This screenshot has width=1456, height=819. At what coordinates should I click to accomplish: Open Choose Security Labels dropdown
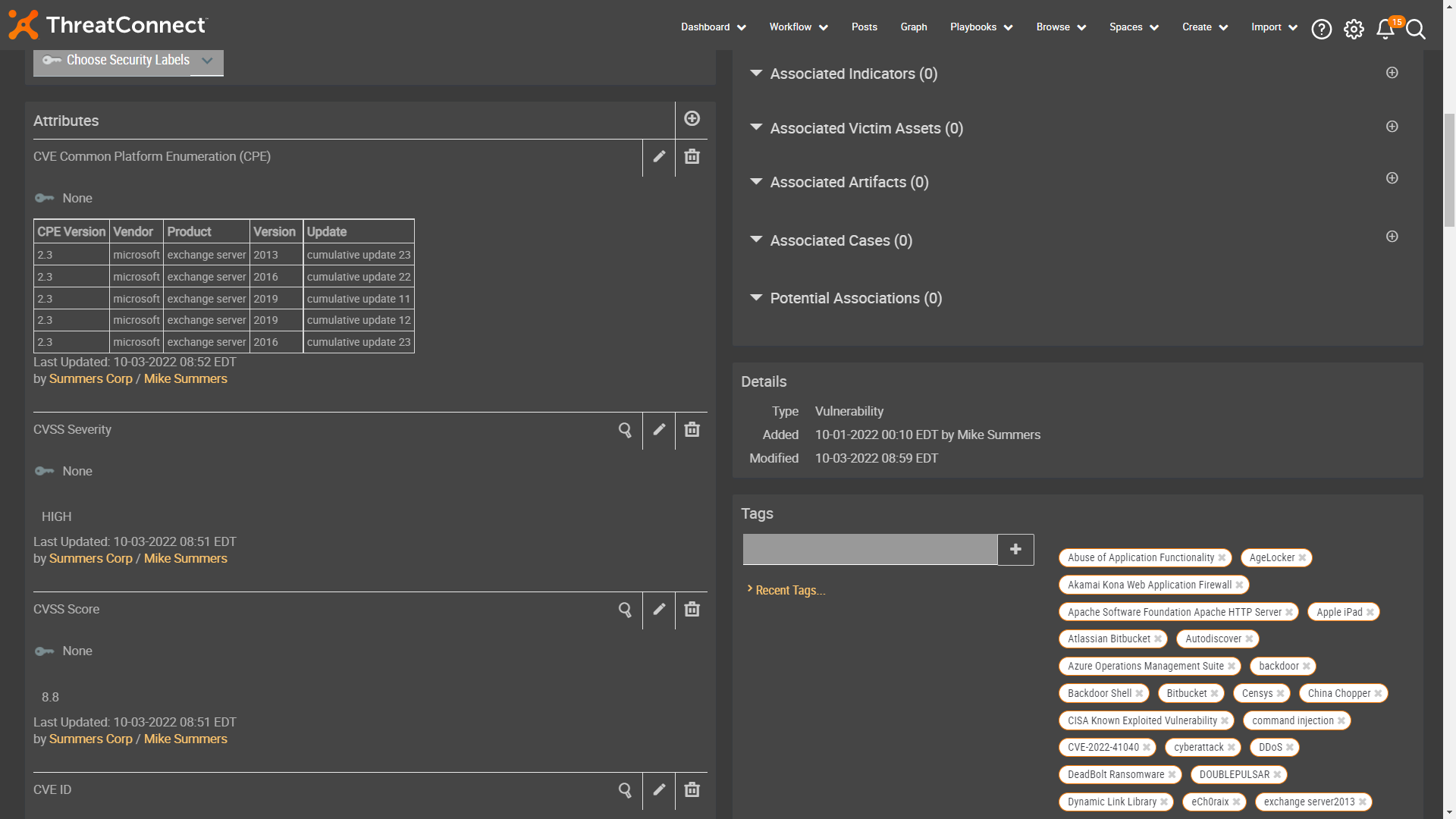pos(128,61)
